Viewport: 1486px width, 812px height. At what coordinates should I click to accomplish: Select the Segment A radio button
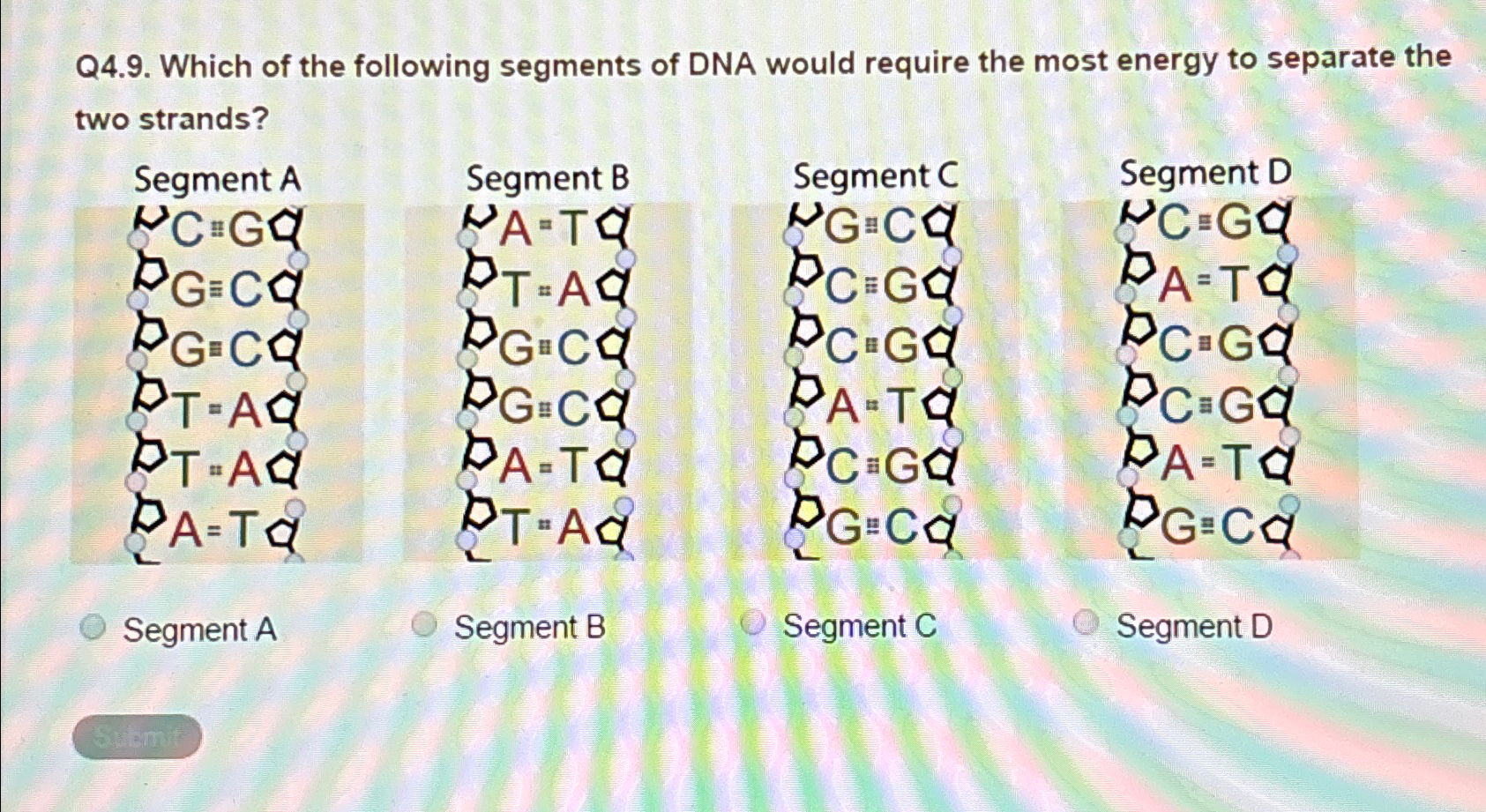tap(93, 627)
